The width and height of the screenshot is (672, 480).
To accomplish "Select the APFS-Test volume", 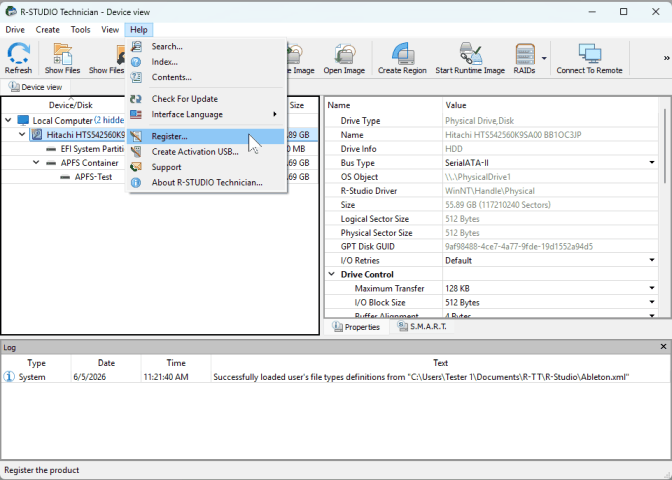I will 93,177.
